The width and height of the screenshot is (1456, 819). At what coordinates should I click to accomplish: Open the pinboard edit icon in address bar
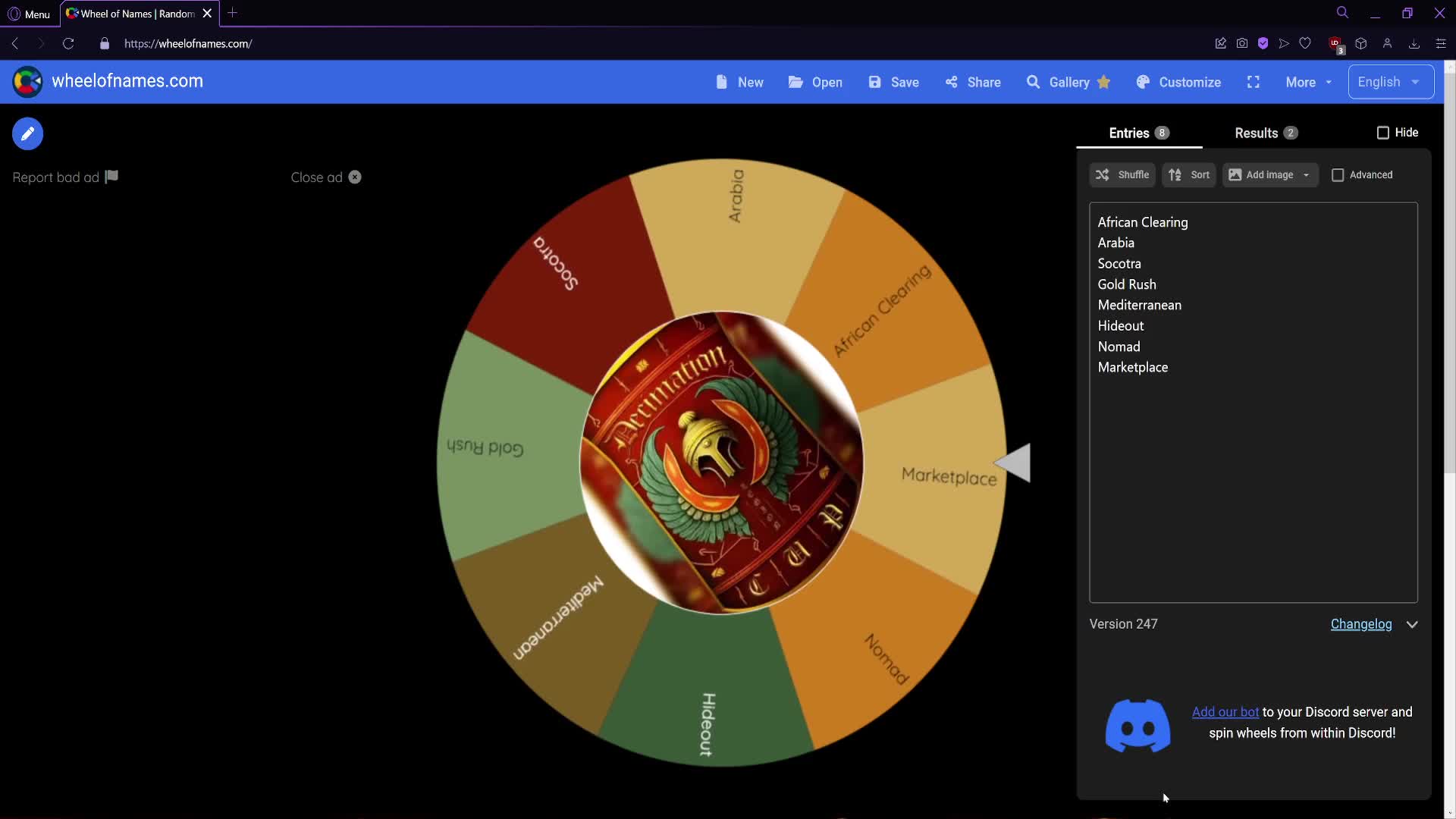click(x=1221, y=44)
